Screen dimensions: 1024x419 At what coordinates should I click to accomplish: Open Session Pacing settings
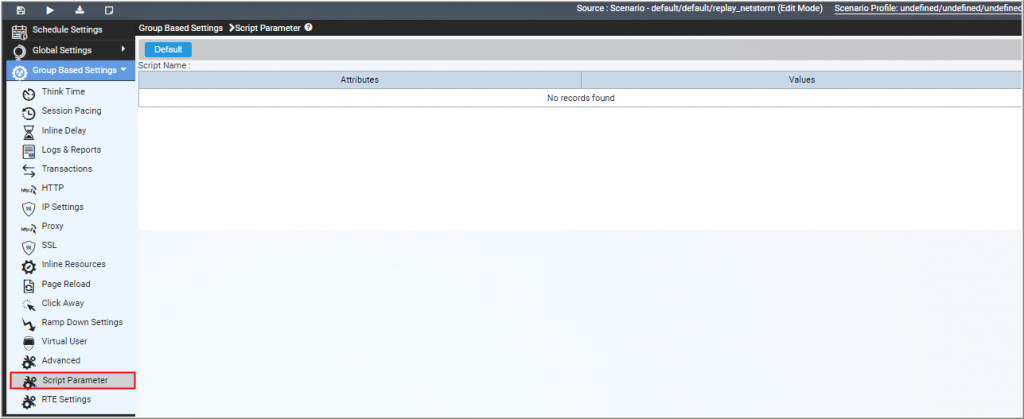(x=71, y=111)
